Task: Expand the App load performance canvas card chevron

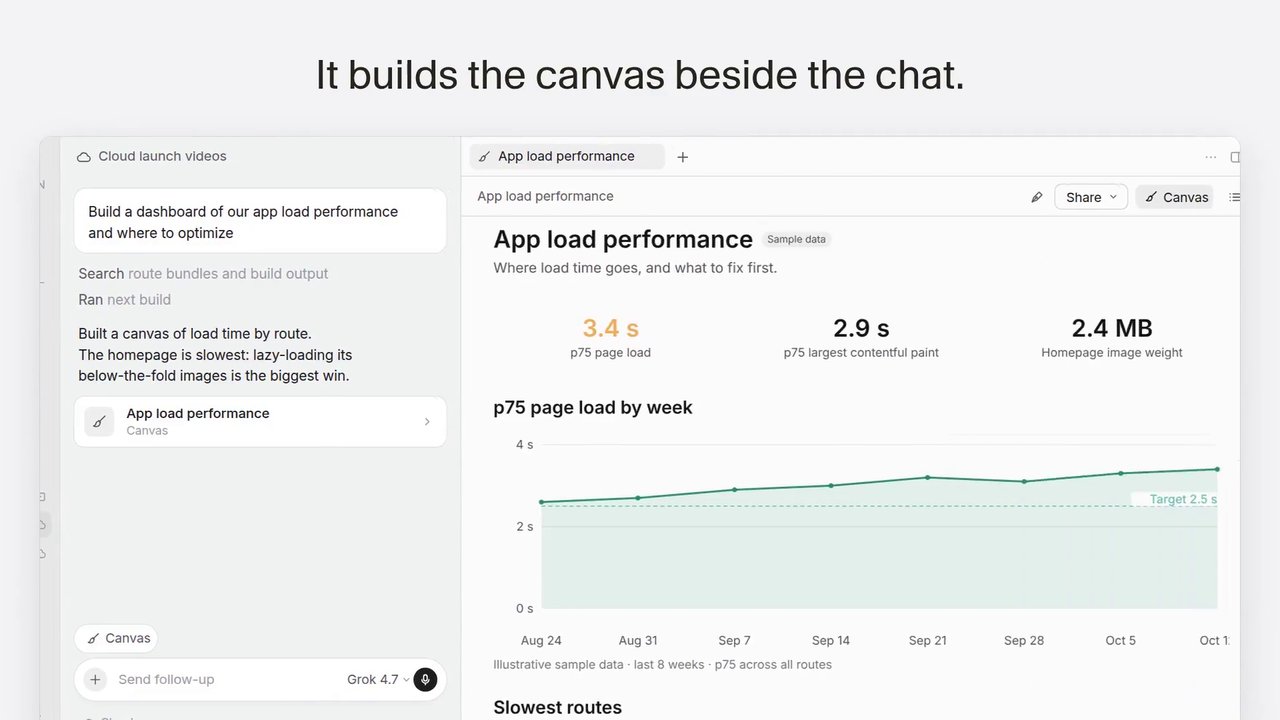Action: [x=427, y=422]
